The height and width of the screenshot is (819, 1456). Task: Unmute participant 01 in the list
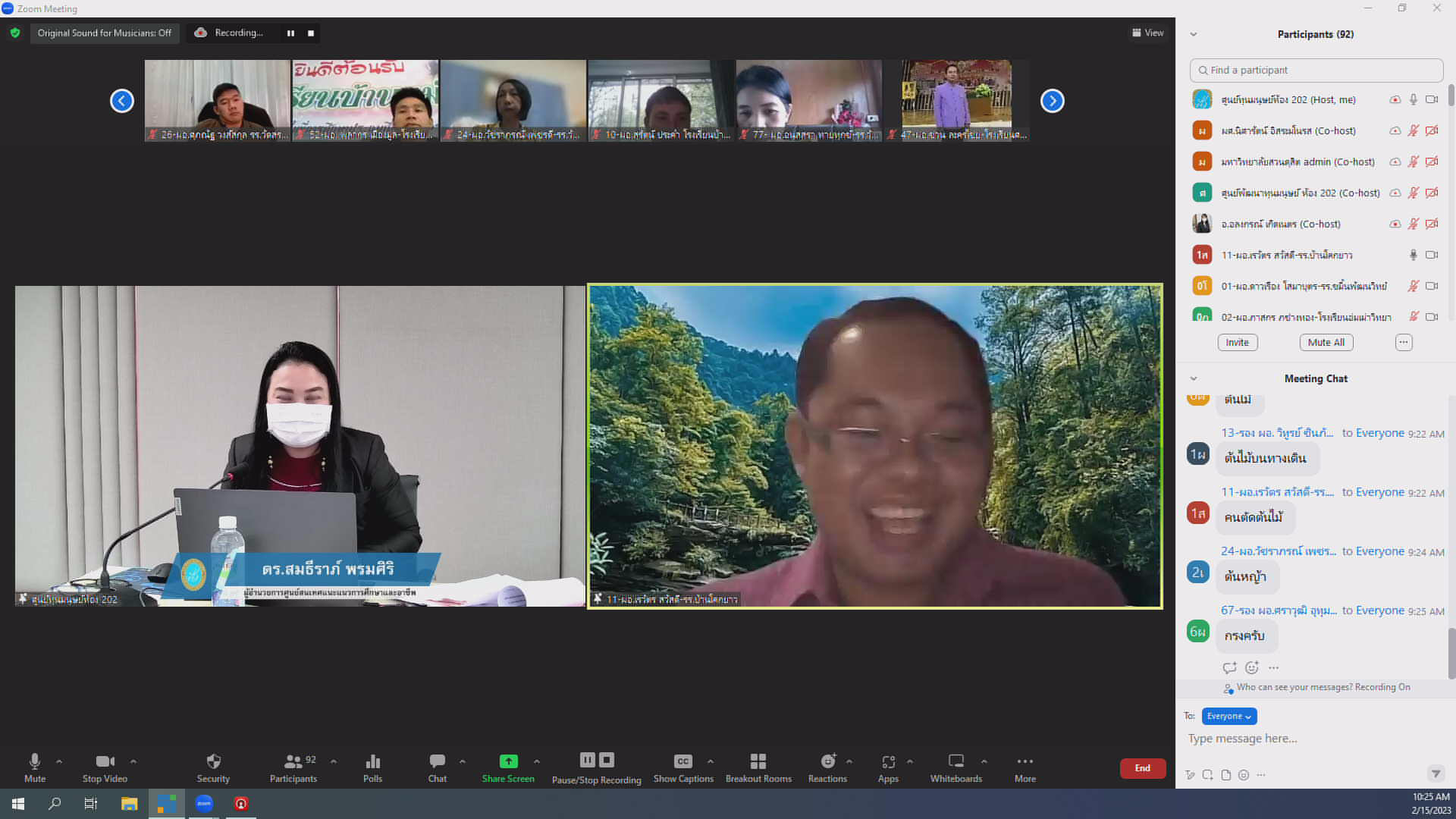click(1414, 286)
